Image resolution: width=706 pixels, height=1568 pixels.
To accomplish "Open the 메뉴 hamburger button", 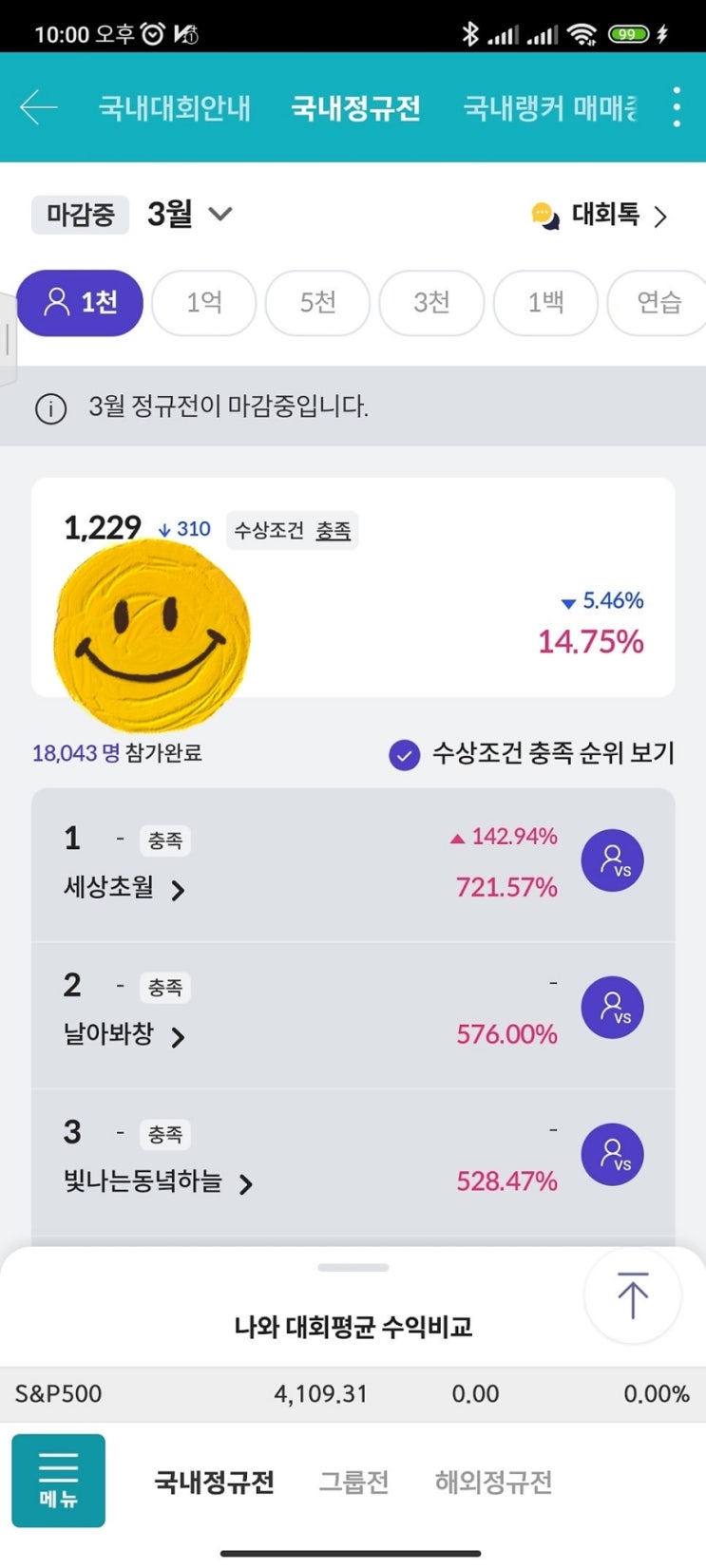I will pyautogui.click(x=58, y=1480).
